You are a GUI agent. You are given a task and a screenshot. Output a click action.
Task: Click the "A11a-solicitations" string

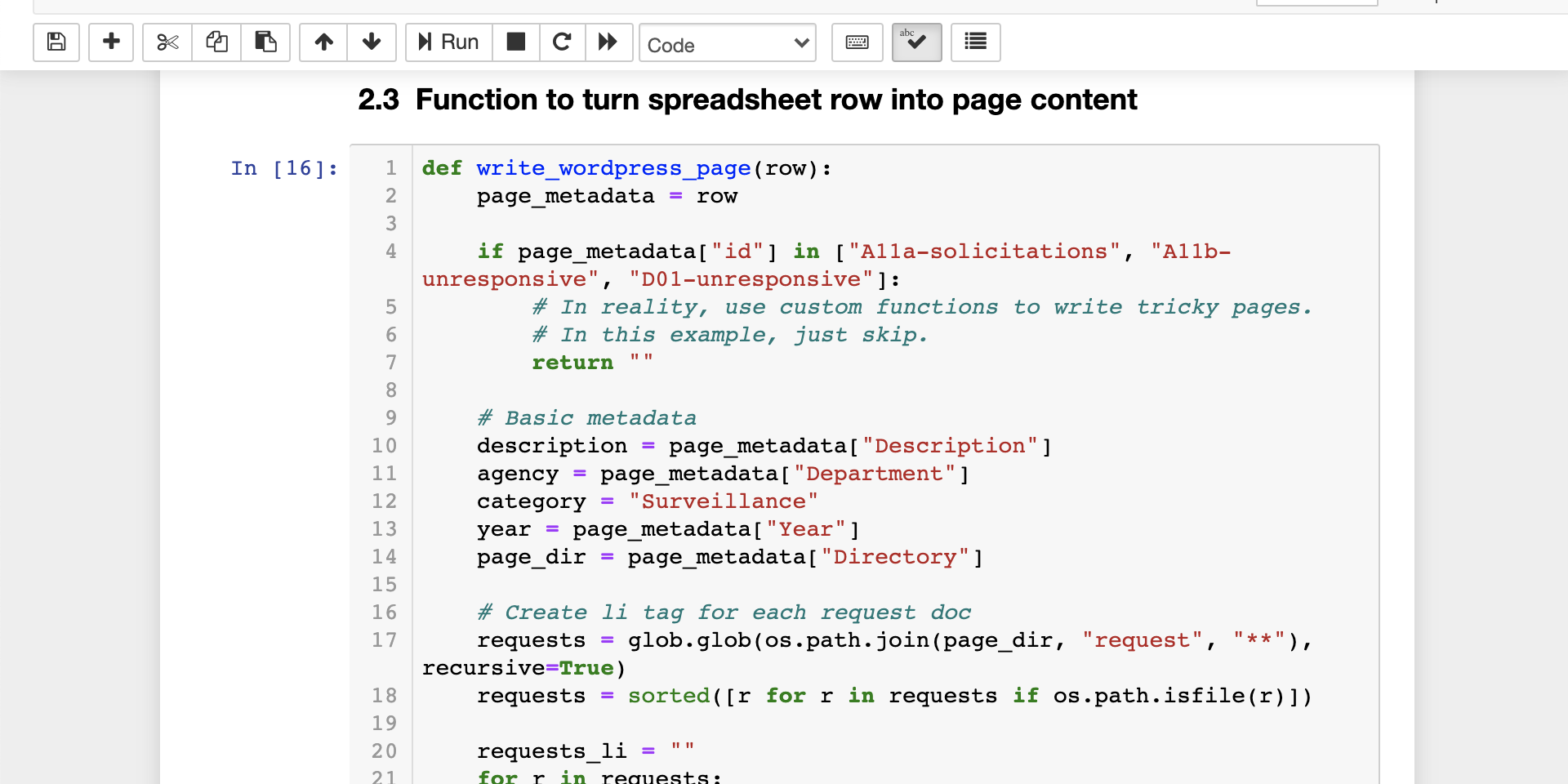coord(984,252)
